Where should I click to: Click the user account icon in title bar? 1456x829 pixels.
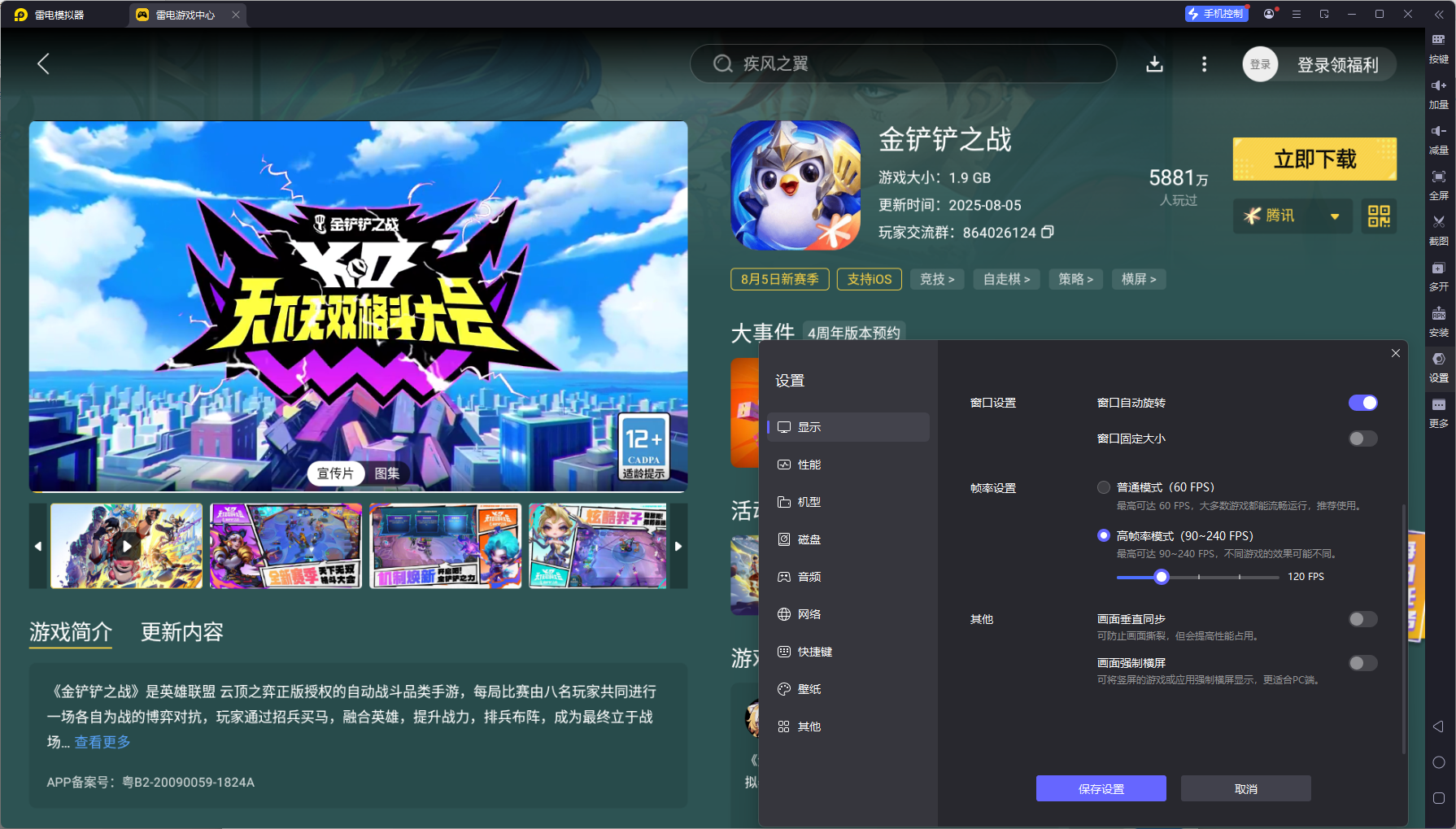click(x=1269, y=14)
